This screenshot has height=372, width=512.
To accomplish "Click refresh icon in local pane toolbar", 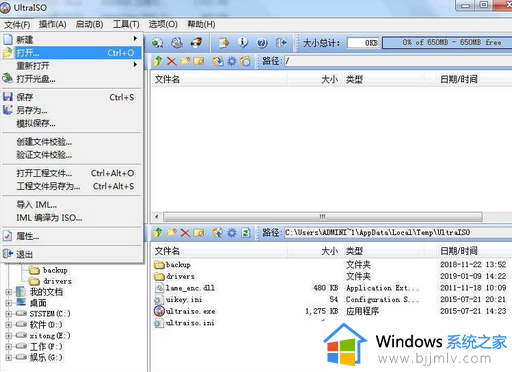I will click(x=246, y=232).
